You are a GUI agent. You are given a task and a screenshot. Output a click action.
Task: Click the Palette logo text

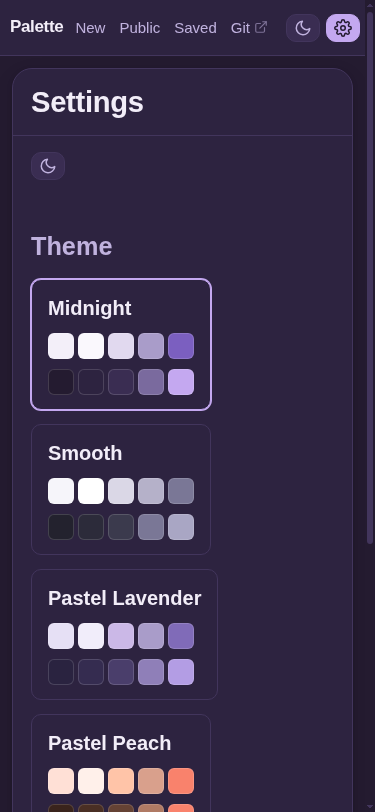(37, 27)
